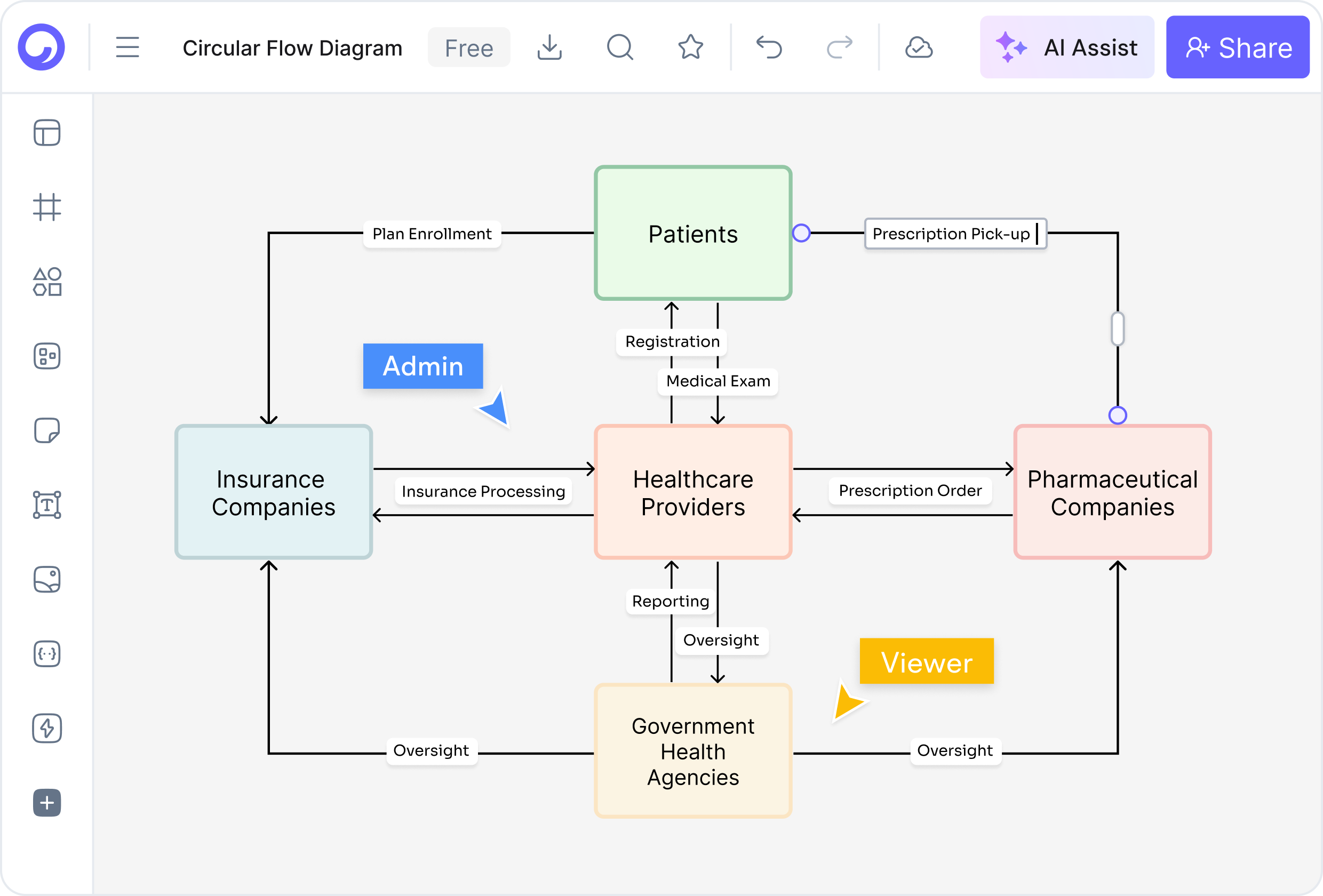Click the redo arrow
Screen dimensions: 1323x896
point(840,47)
